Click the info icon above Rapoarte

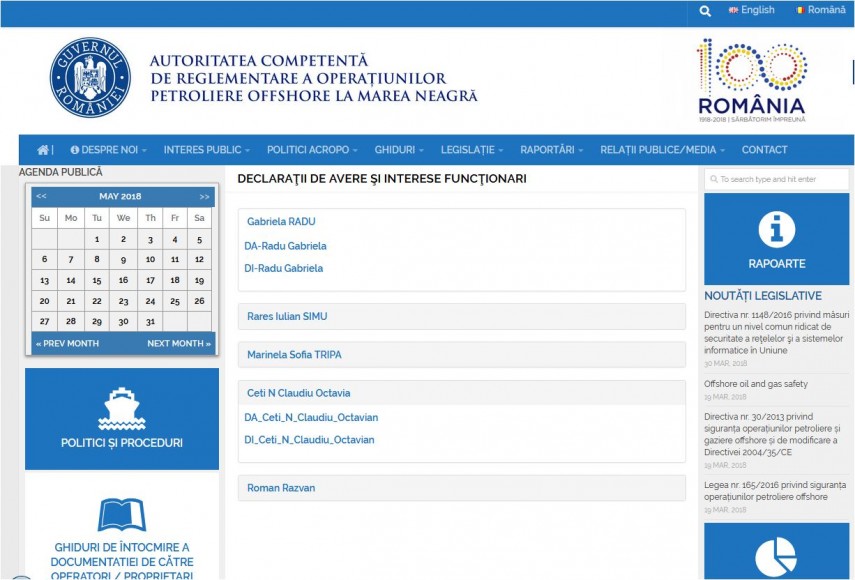[x=776, y=230]
